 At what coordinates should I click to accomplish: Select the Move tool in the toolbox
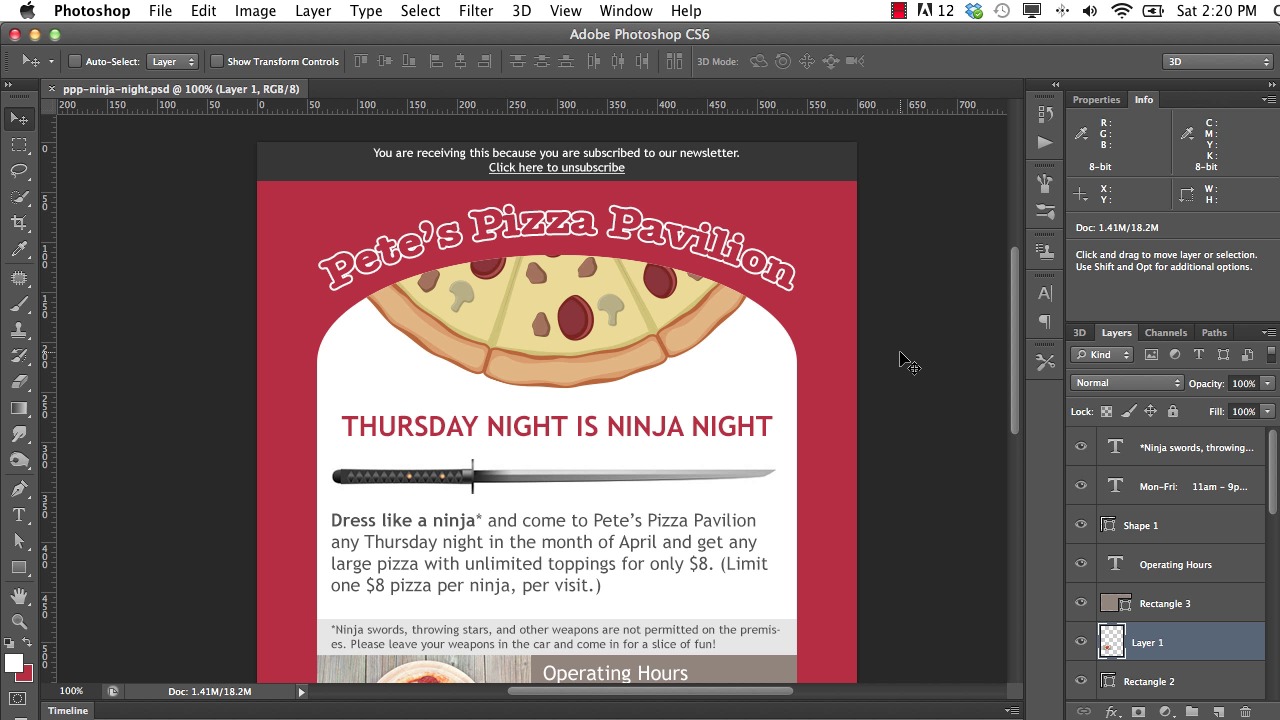(19, 119)
